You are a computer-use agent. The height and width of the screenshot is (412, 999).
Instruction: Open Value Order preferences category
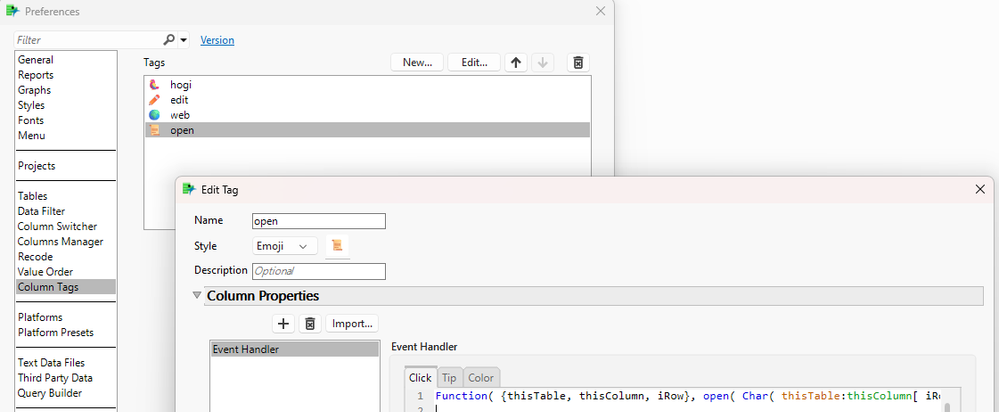[45, 272]
